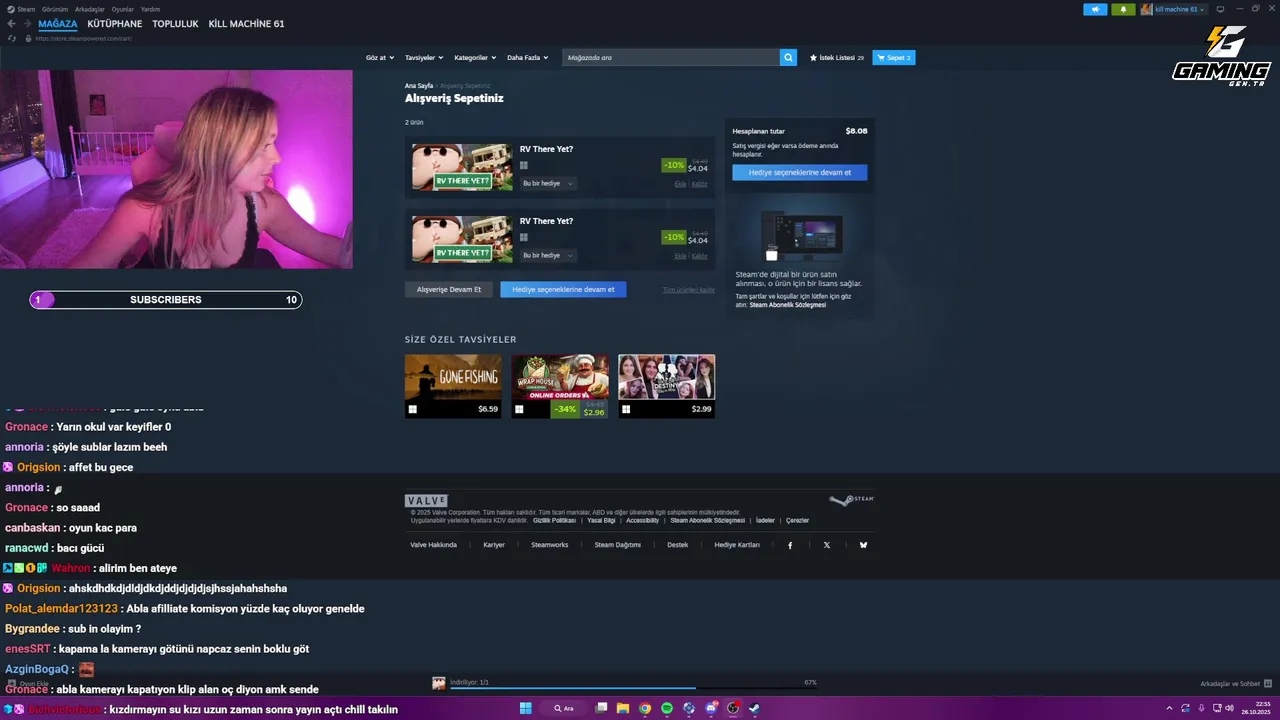Click the Steam forward navigation arrow
This screenshot has width=1280, height=720.
coord(27,24)
